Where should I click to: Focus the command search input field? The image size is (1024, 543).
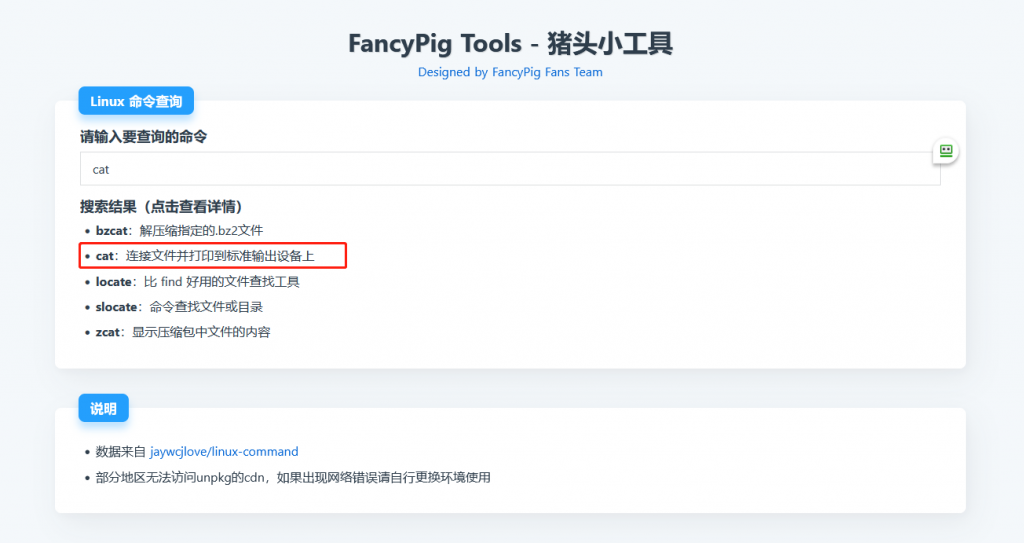click(510, 169)
